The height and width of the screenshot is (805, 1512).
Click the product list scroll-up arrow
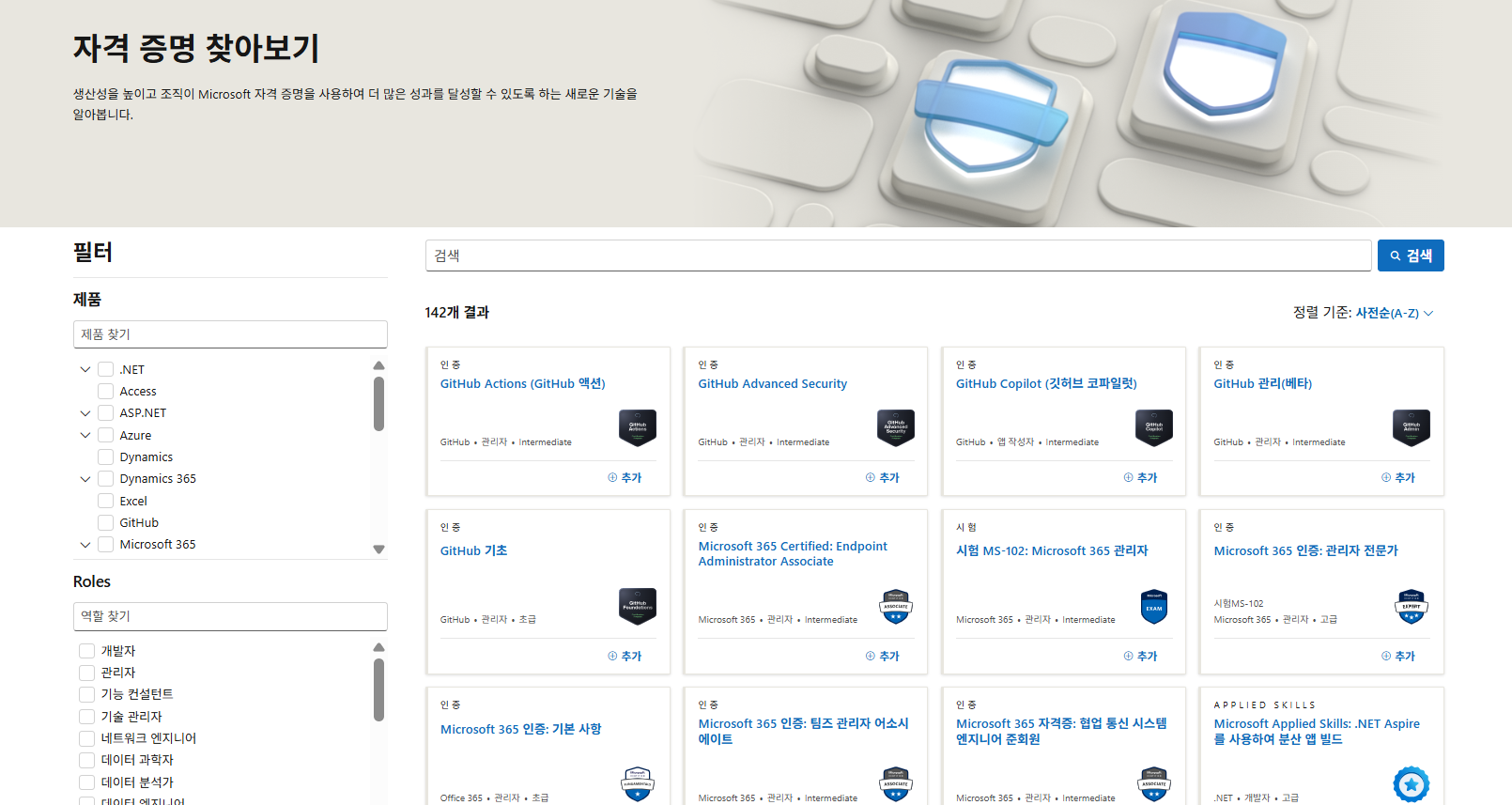(379, 365)
